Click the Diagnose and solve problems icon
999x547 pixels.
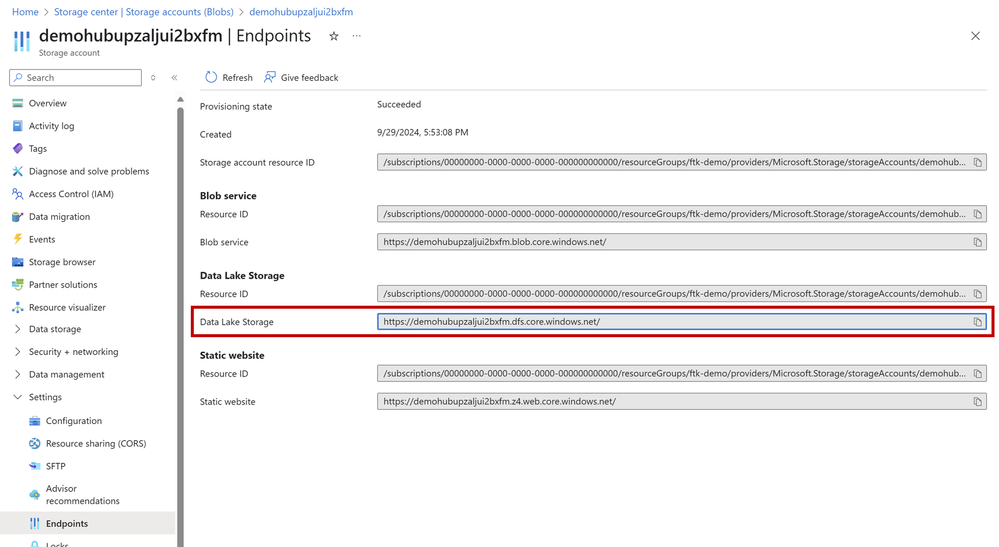pos(18,171)
